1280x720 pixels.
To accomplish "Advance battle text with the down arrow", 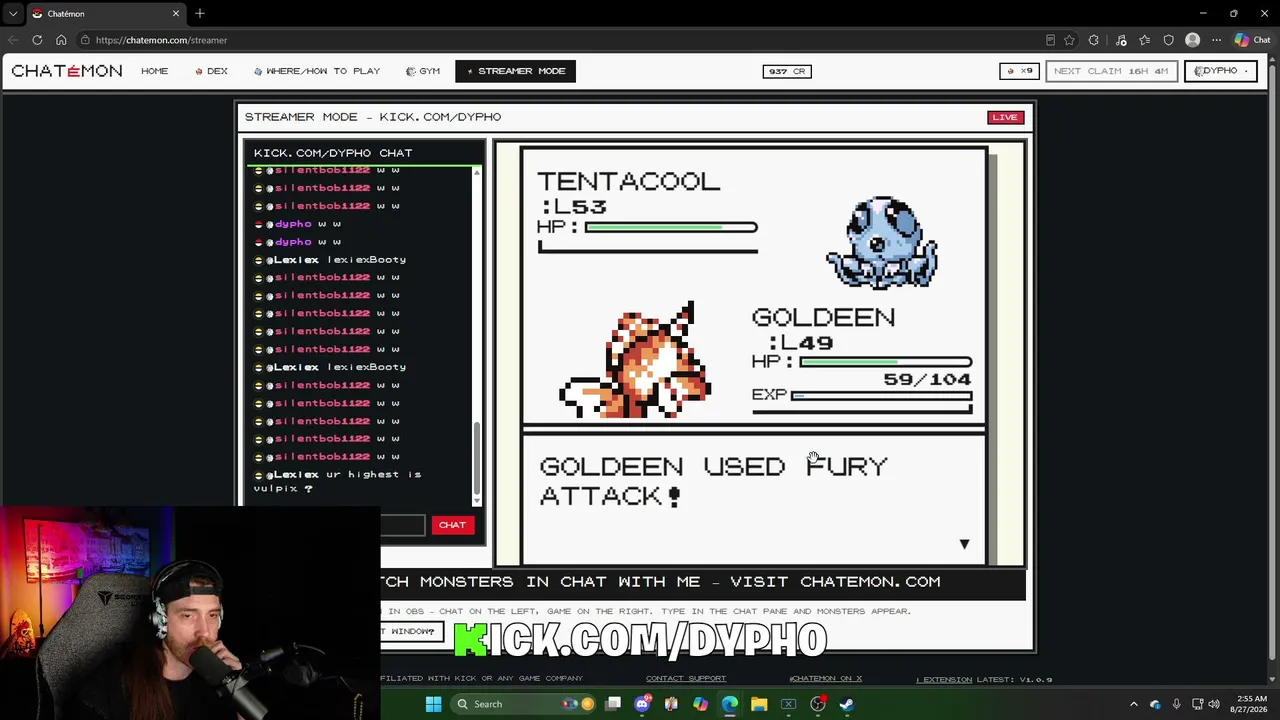I will 964,544.
